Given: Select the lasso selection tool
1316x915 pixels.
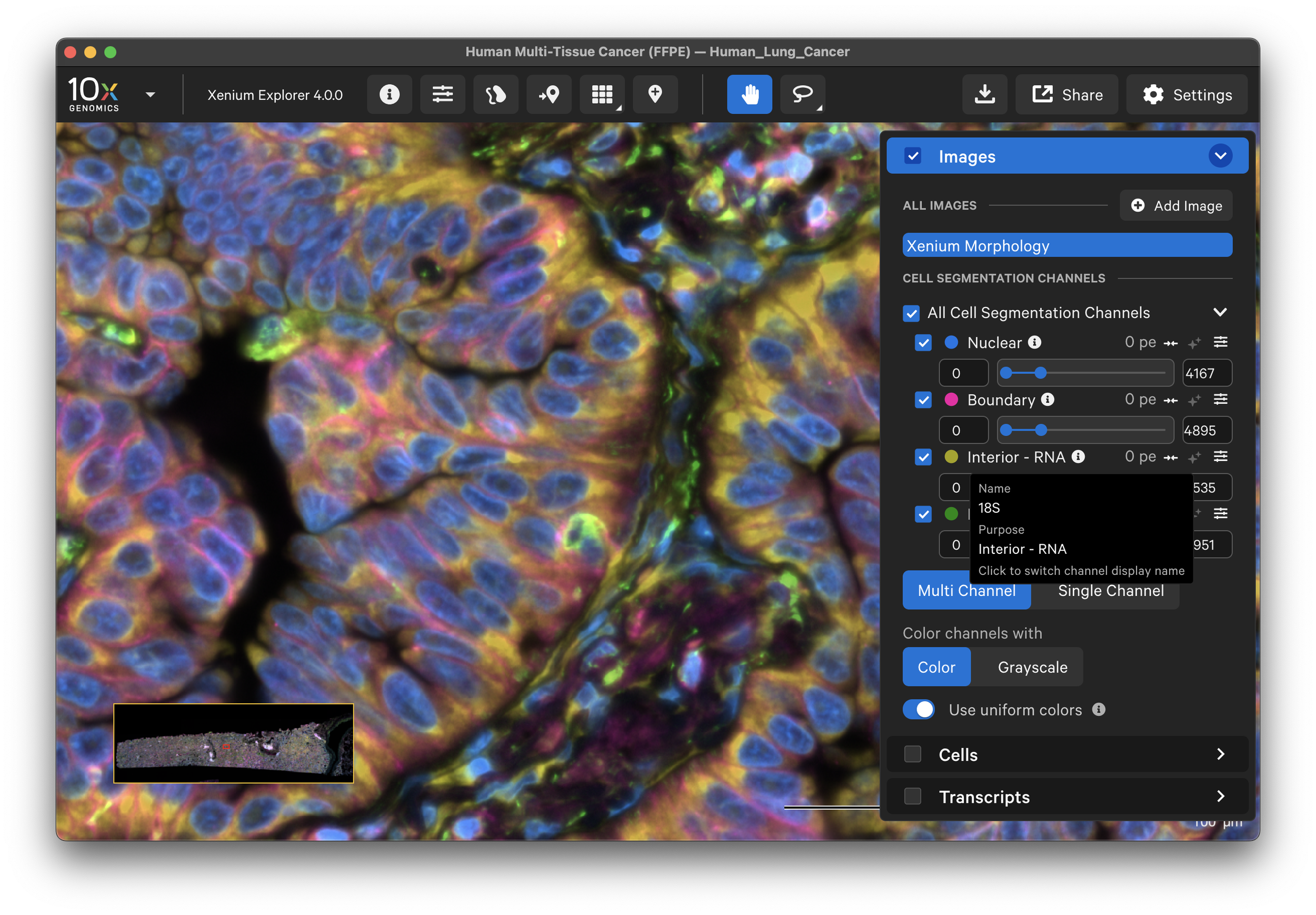Looking at the screenshot, I should [802, 94].
